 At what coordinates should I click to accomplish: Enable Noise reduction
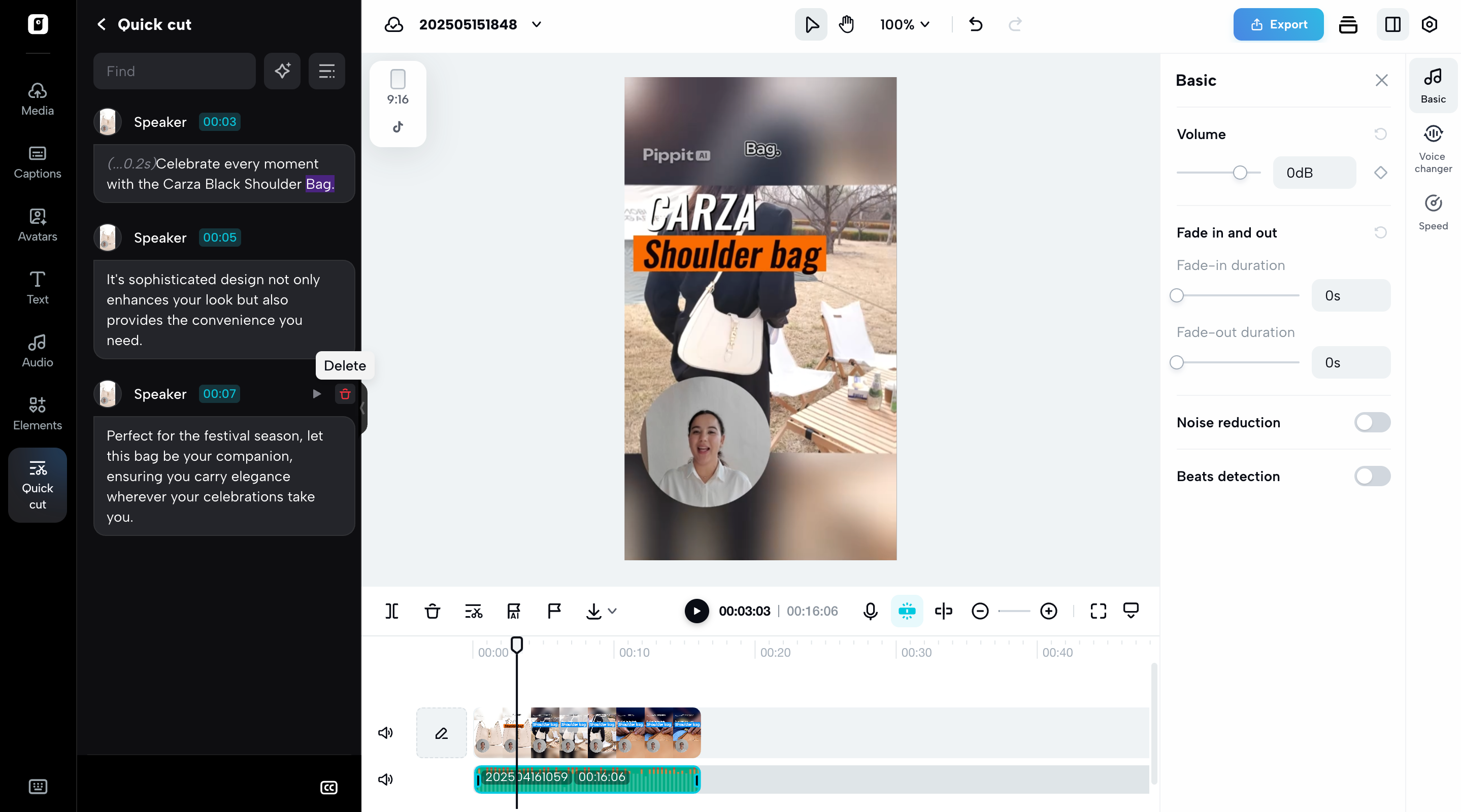tap(1373, 422)
